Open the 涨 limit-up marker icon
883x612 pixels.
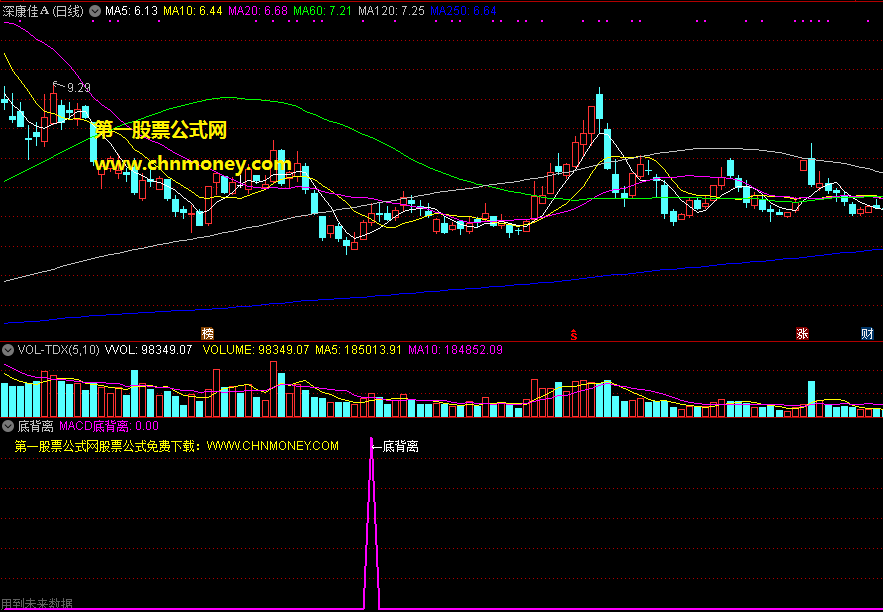click(x=802, y=333)
